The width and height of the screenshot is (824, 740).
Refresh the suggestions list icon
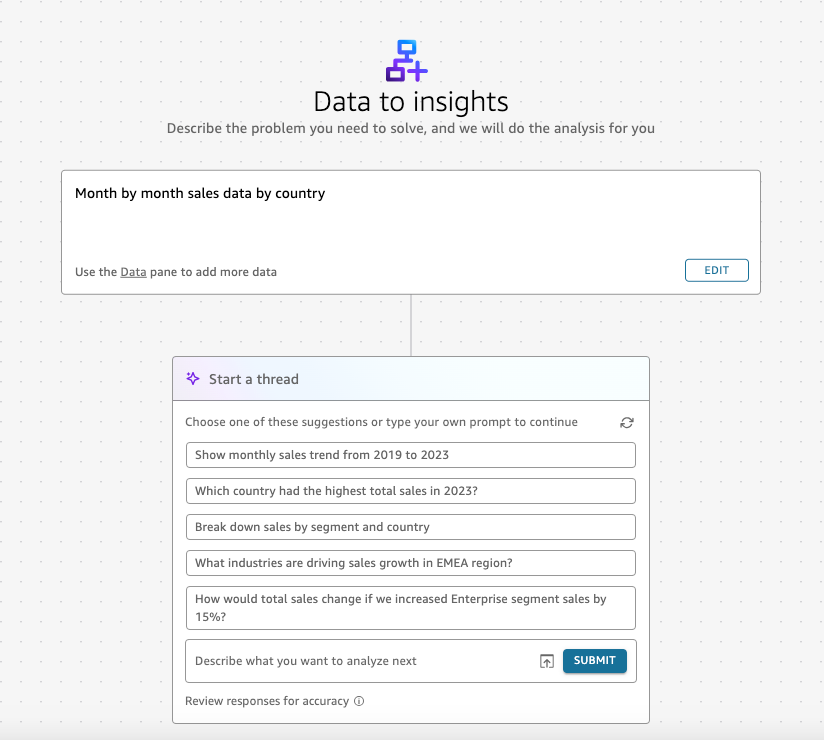[626, 423]
